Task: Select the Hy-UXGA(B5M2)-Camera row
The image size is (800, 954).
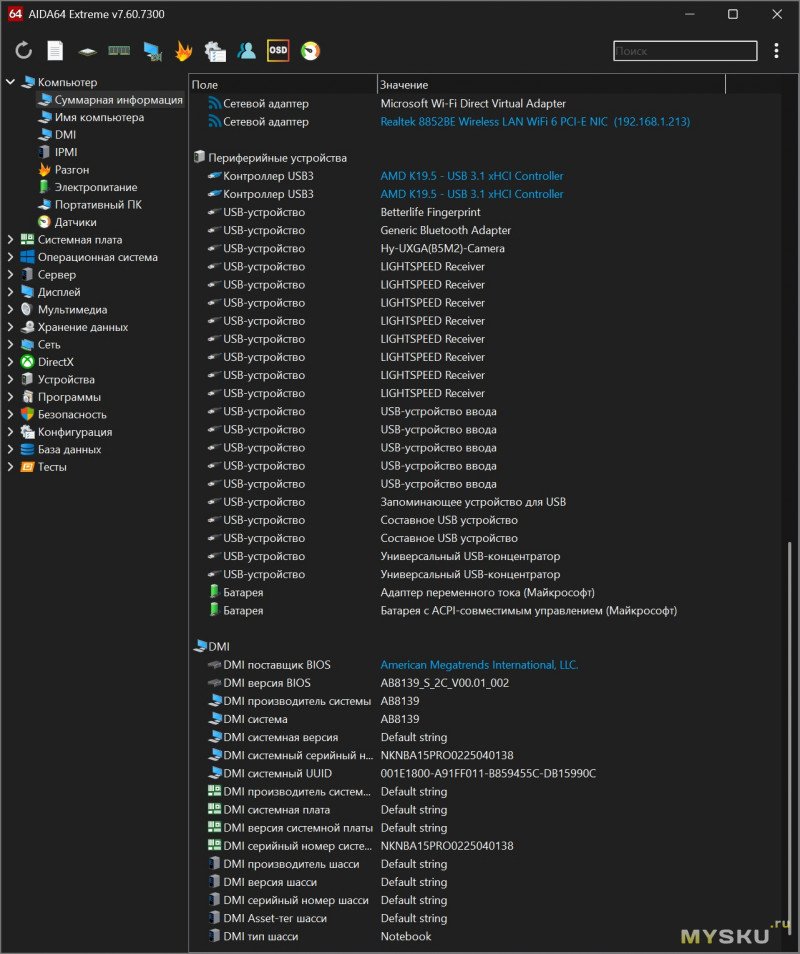Action: click(485, 248)
